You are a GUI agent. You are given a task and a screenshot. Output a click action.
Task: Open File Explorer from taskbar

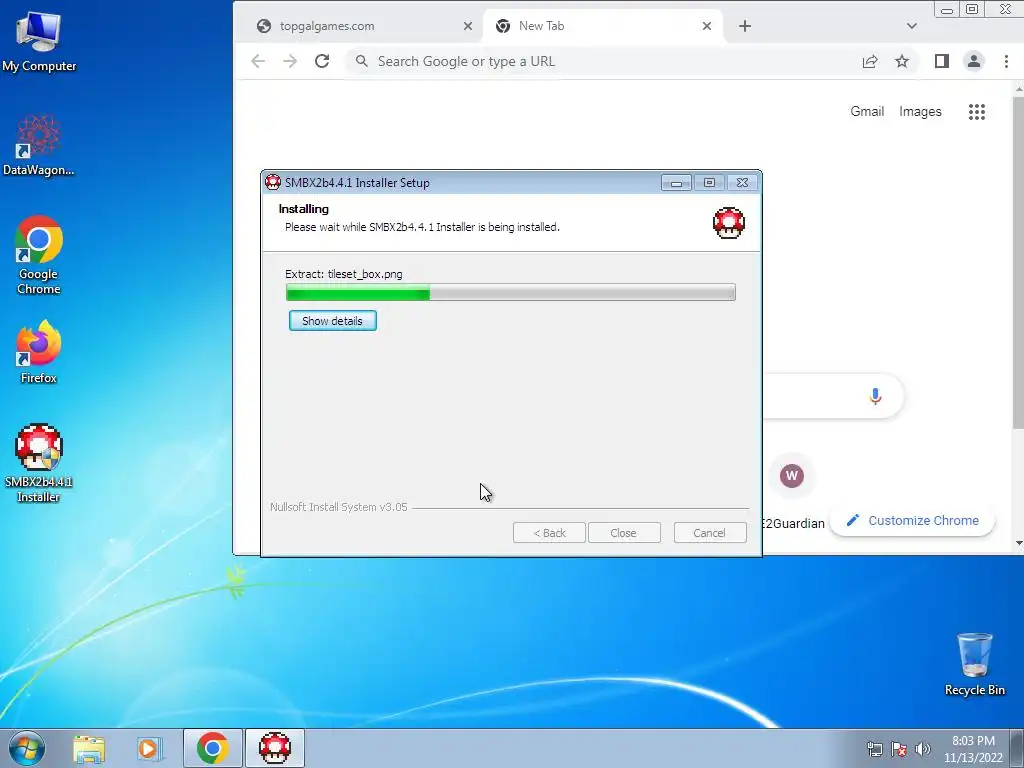click(89, 748)
